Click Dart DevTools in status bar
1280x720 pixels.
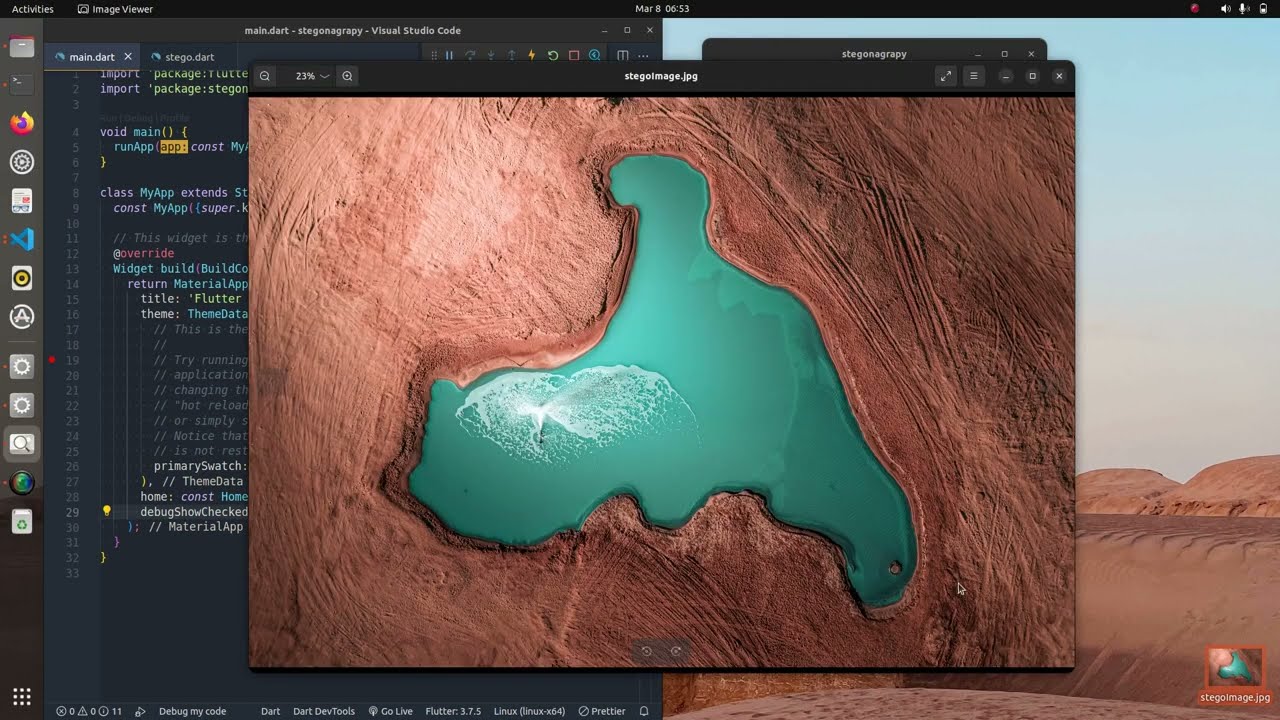[323, 711]
